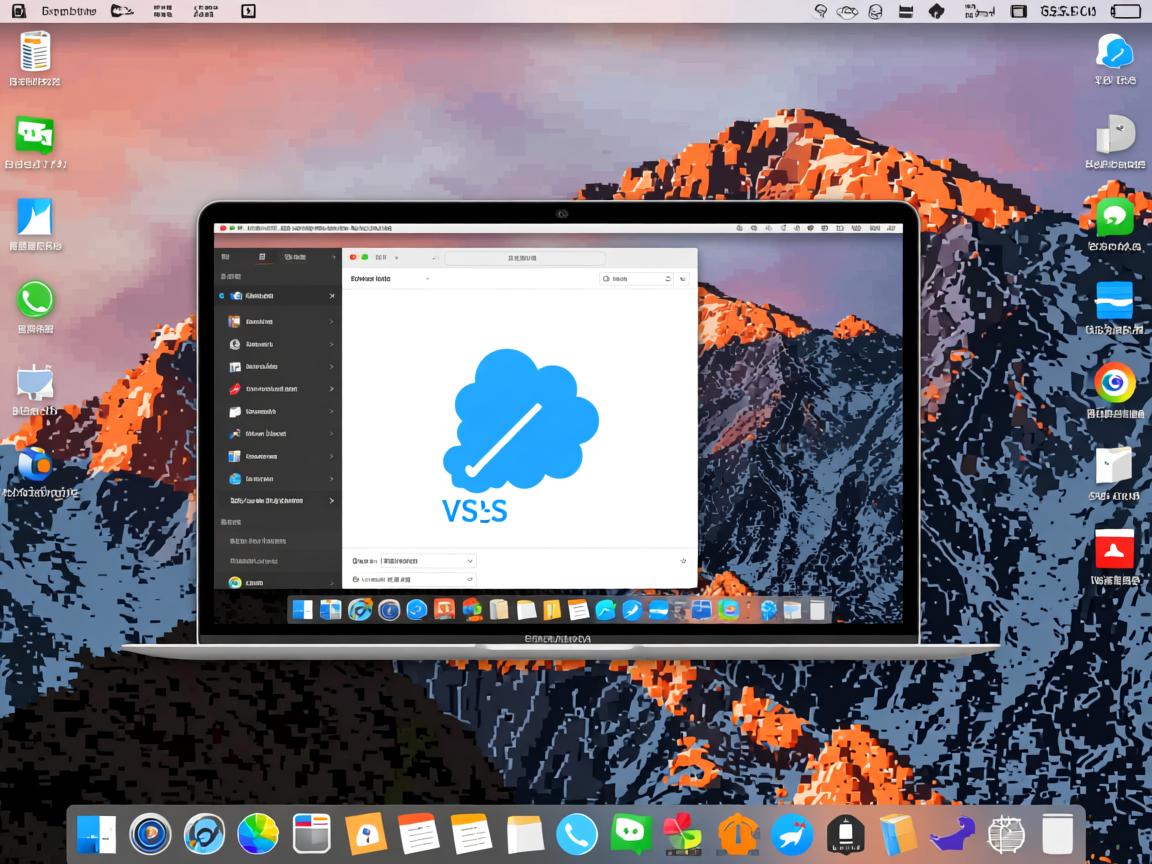Open the Finder icon in the bottom dock
Screen dimensions: 1152x864
pyautogui.click(x=97, y=834)
